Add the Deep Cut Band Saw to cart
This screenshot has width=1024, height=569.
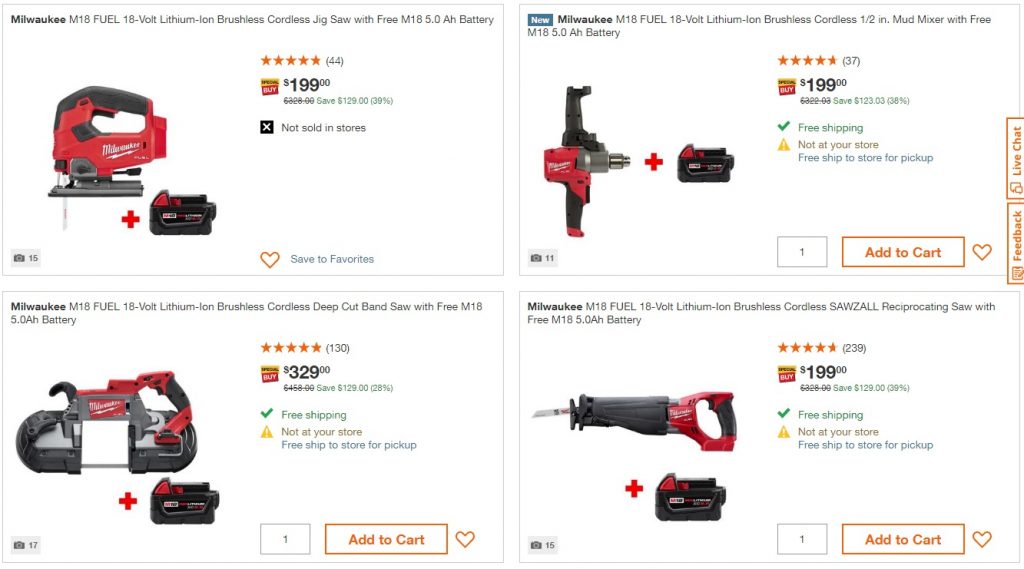click(x=386, y=540)
